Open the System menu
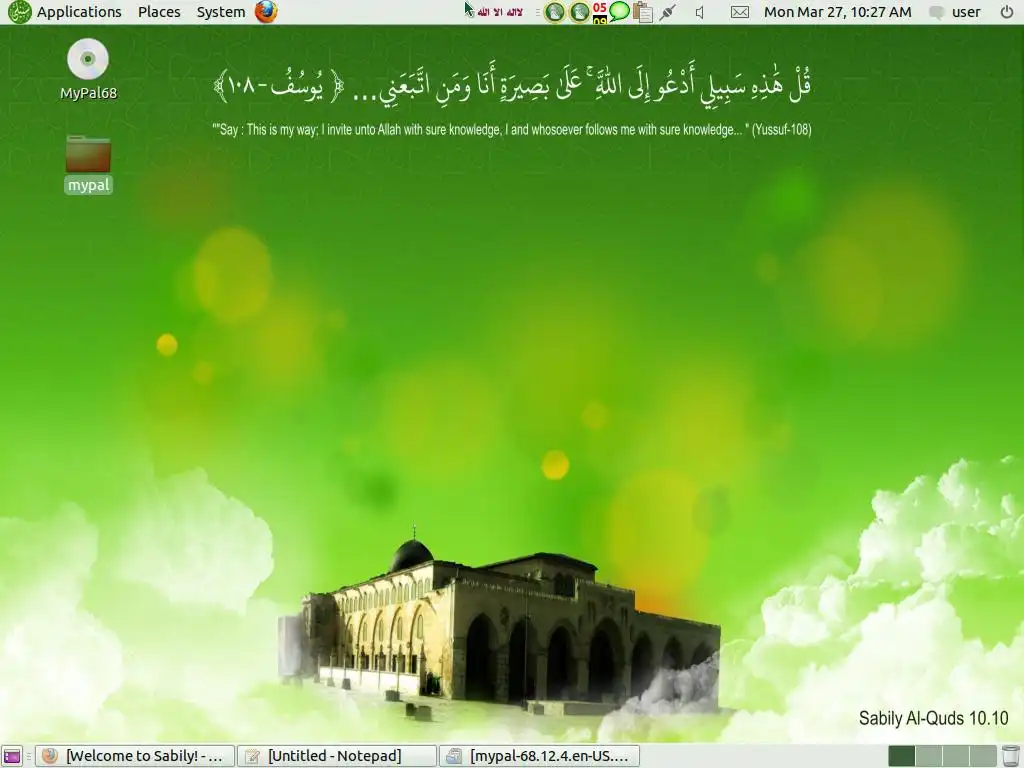Viewport: 1024px width, 768px height. (x=221, y=12)
